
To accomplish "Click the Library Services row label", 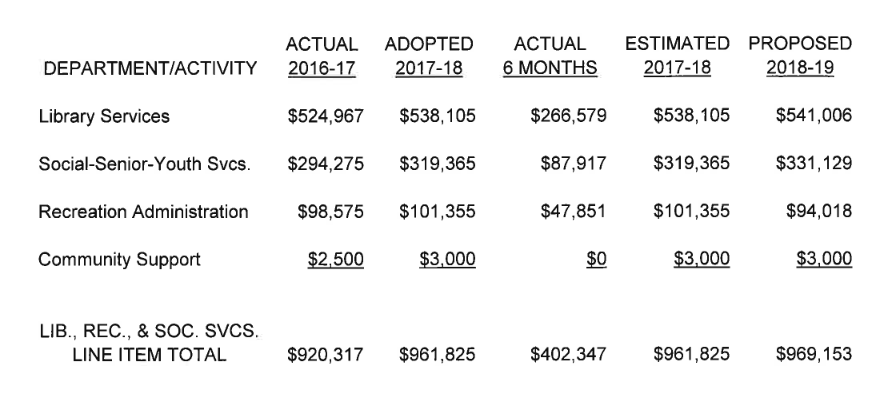I will coord(104,116).
